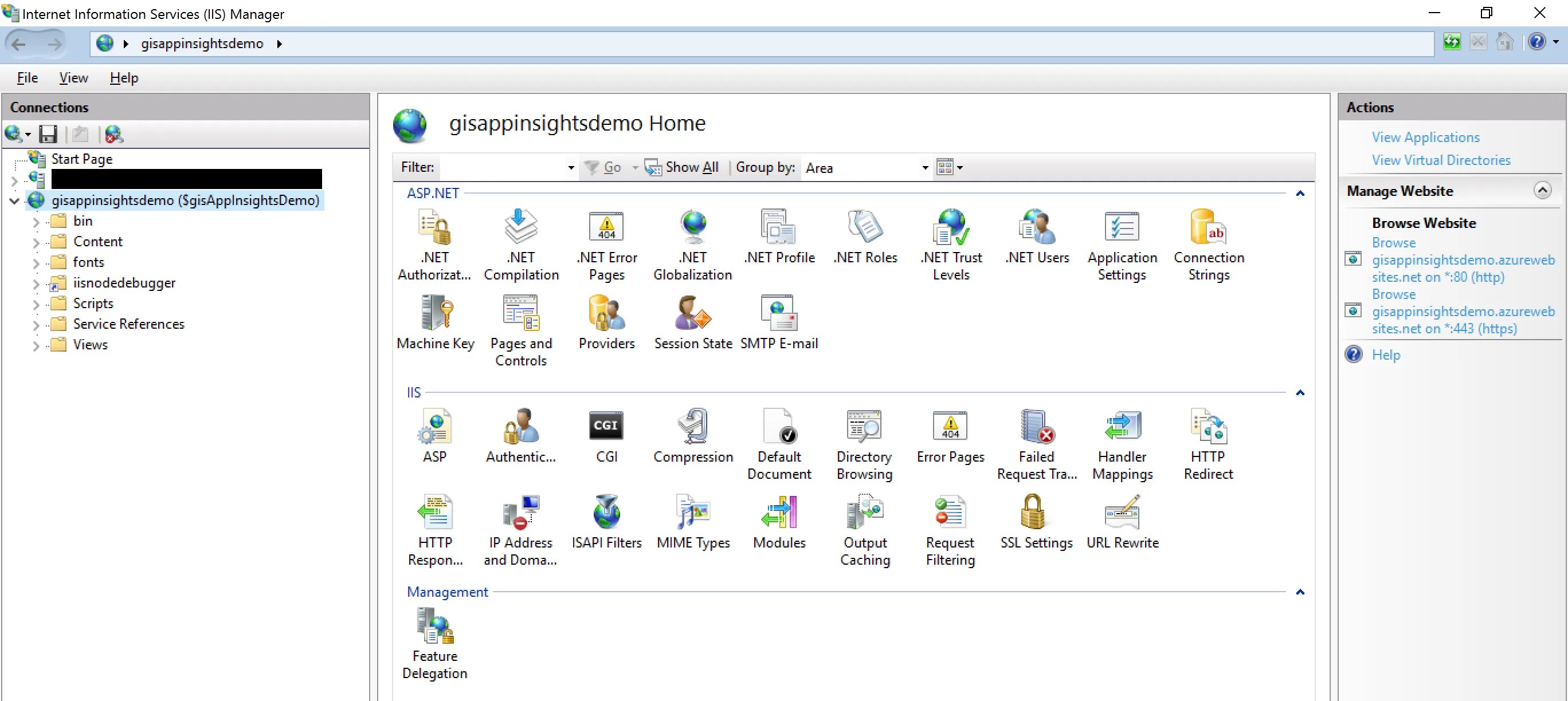Open Default Document feature
The image size is (1568, 701).
point(779,444)
